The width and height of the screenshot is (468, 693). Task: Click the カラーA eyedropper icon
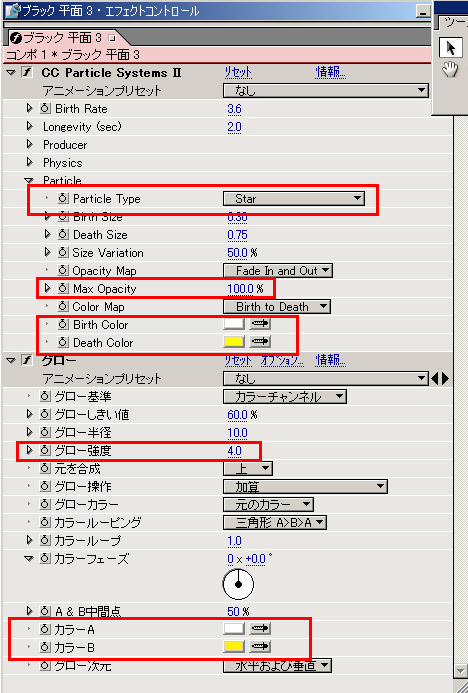[260, 628]
